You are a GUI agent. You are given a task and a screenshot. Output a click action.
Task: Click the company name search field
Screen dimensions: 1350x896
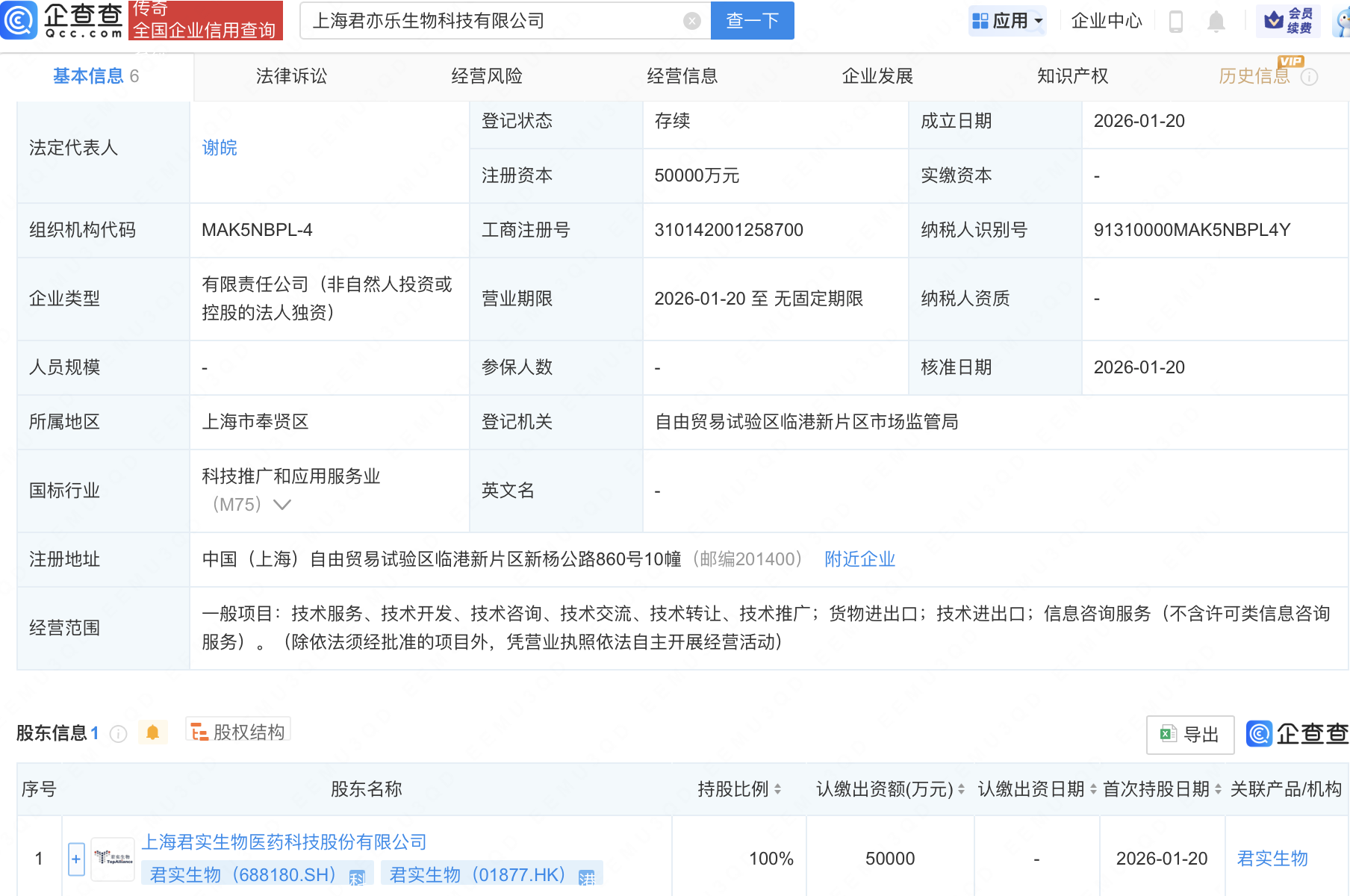coord(493,21)
